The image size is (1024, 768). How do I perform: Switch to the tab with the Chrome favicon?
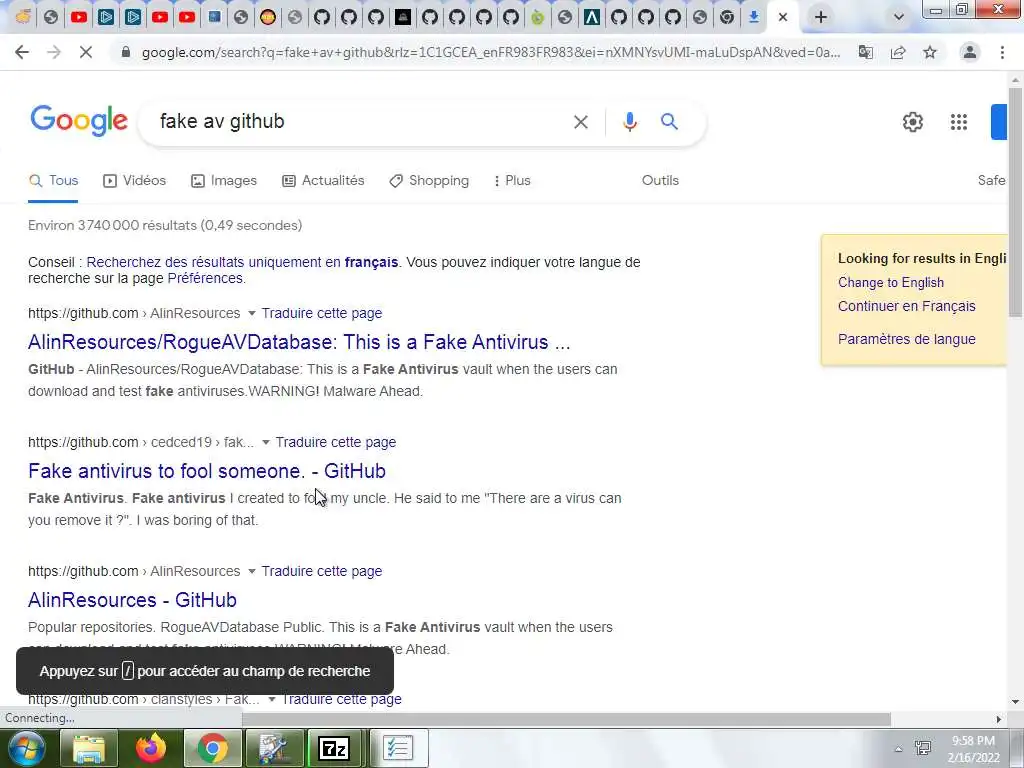[x=727, y=17]
